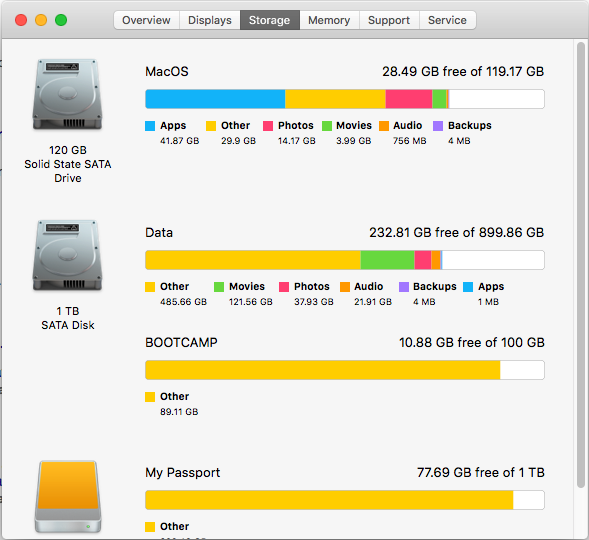589x540 pixels.
Task: Open the Displays tab
Action: click(210, 20)
